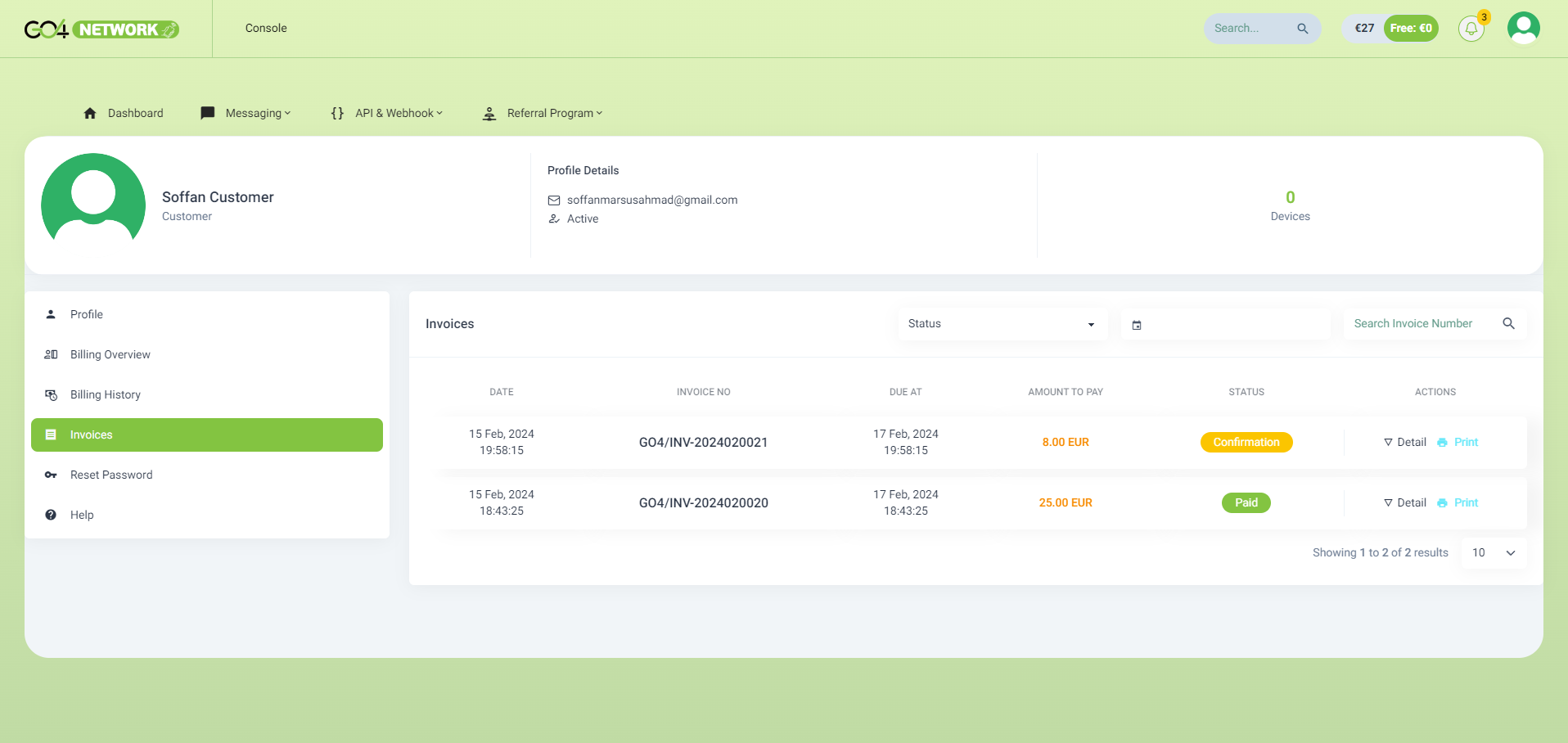The image size is (1568, 743).
Task: Open the notifications bell icon
Action: (x=1471, y=29)
